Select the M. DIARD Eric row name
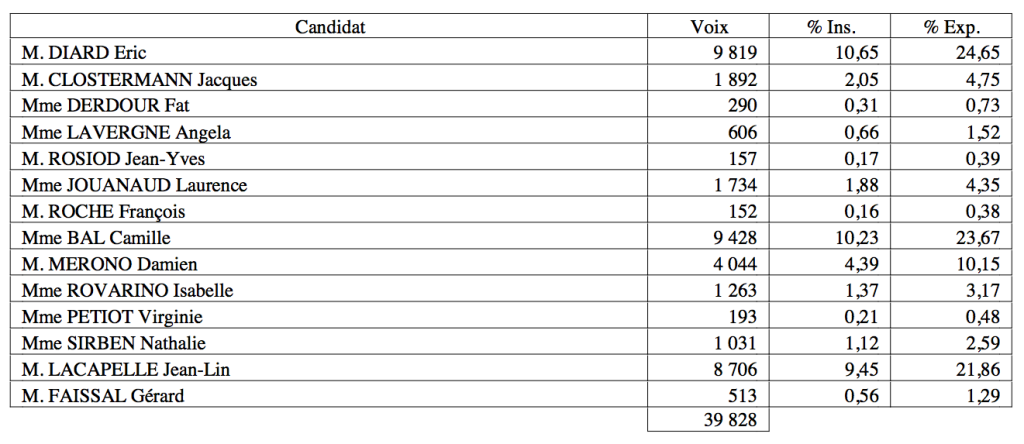This screenshot has width=1024, height=444. point(78,53)
